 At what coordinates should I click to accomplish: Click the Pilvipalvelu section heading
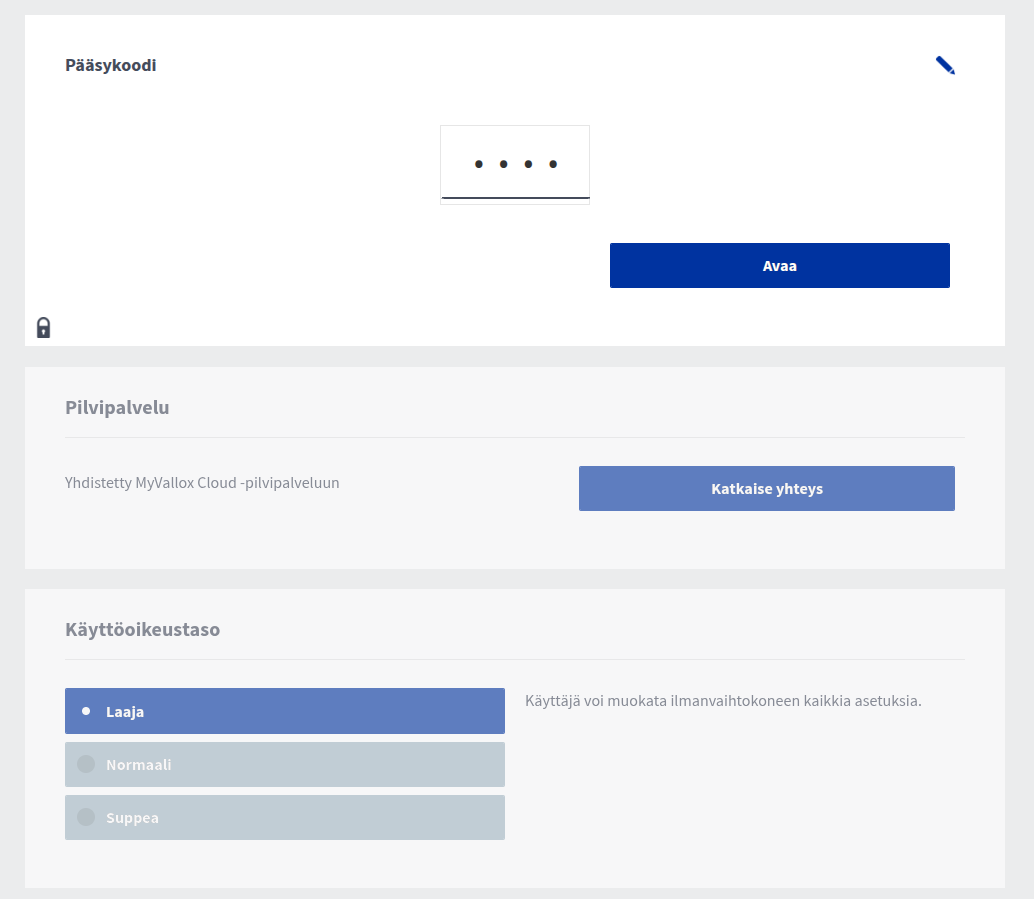click(x=117, y=408)
